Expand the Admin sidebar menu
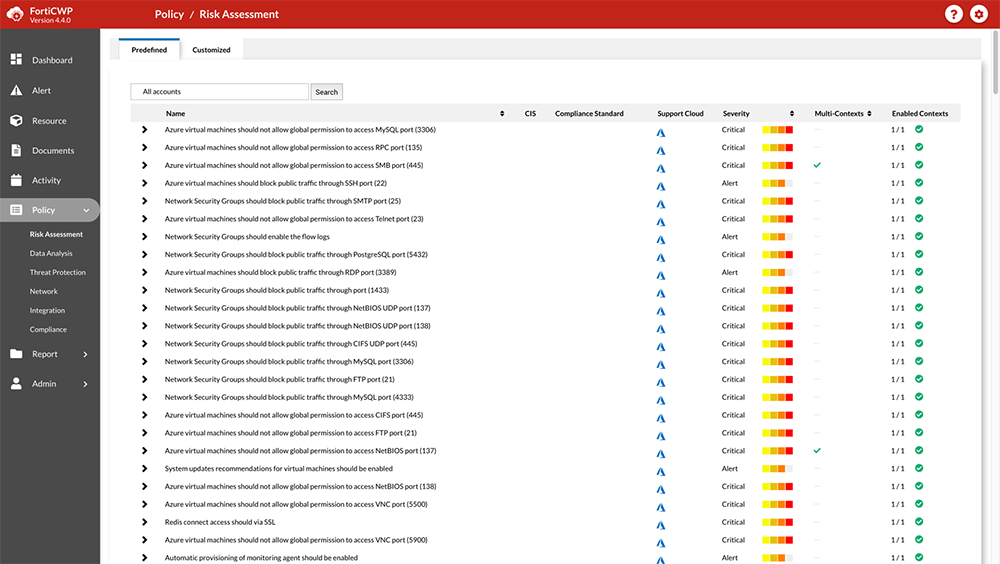The width and height of the screenshot is (1000, 564). coord(85,384)
